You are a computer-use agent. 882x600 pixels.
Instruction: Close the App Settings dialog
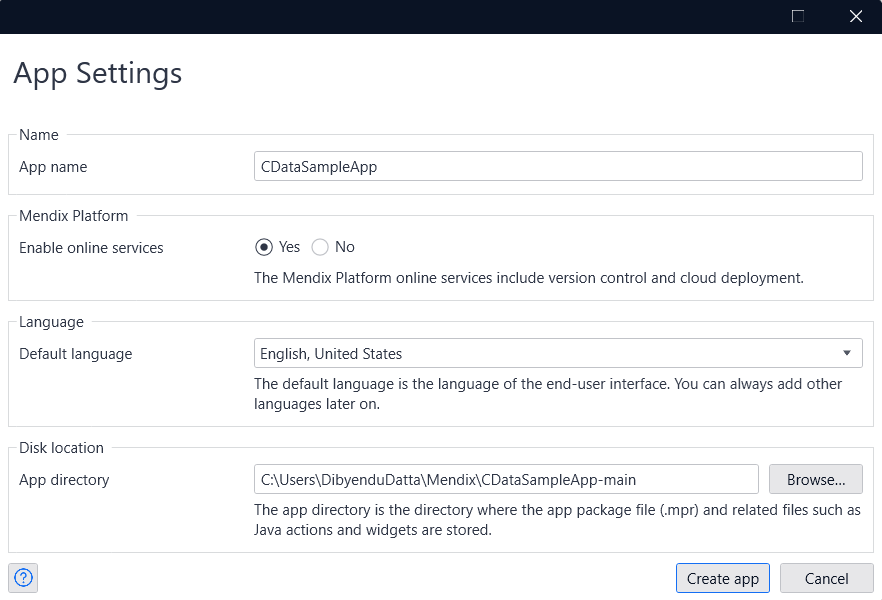pyautogui.click(x=855, y=16)
